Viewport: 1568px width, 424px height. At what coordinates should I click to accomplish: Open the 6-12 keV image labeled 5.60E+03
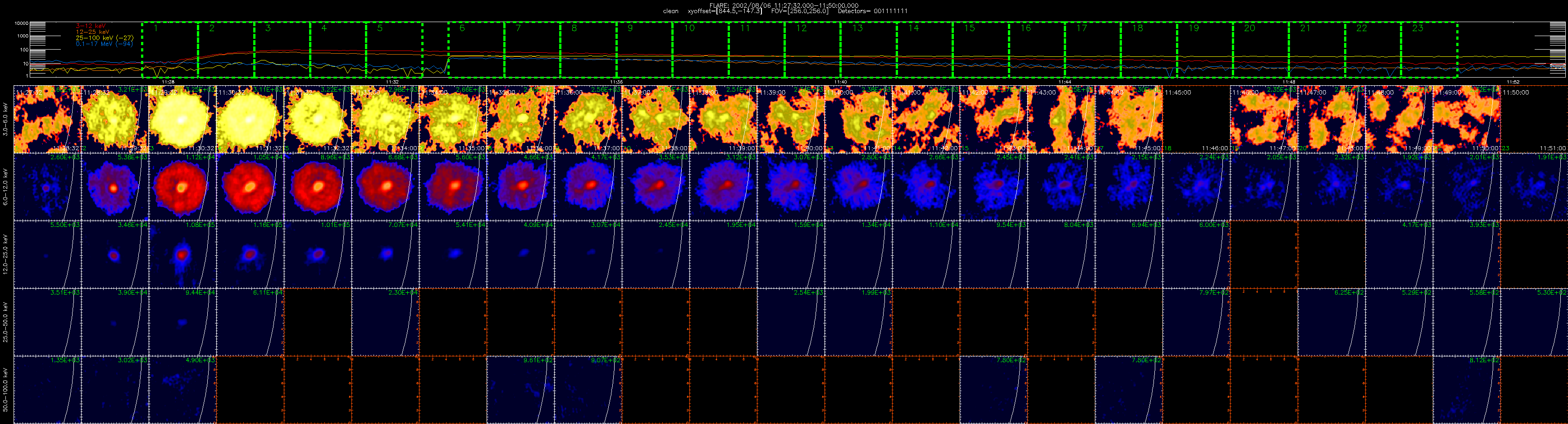point(453,187)
